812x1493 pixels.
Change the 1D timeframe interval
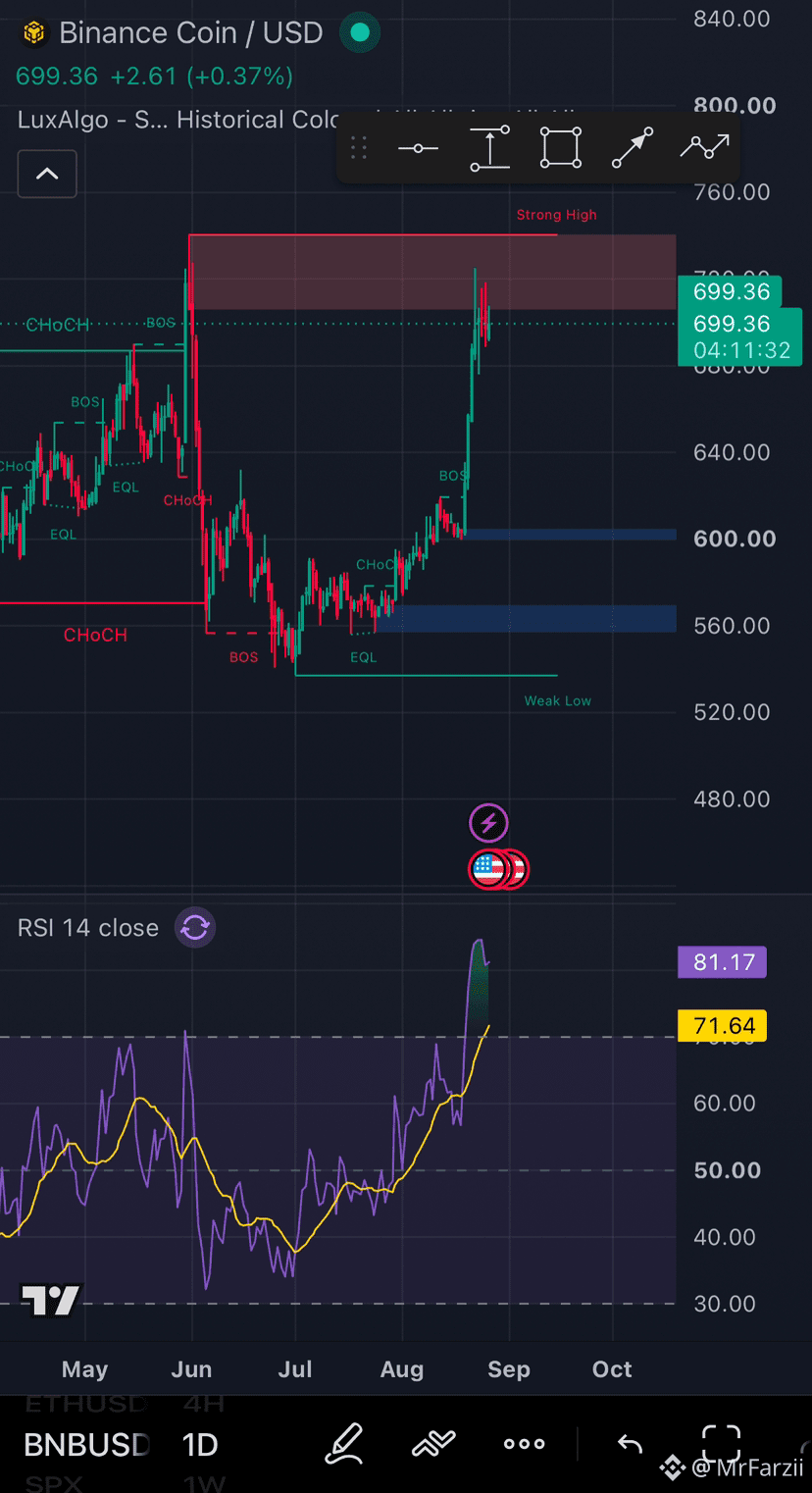pyautogui.click(x=200, y=1445)
